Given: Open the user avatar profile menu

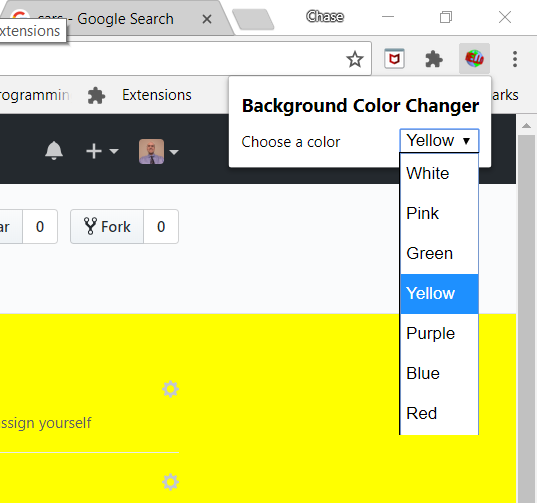Looking at the screenshot, I should coord(159,151).
